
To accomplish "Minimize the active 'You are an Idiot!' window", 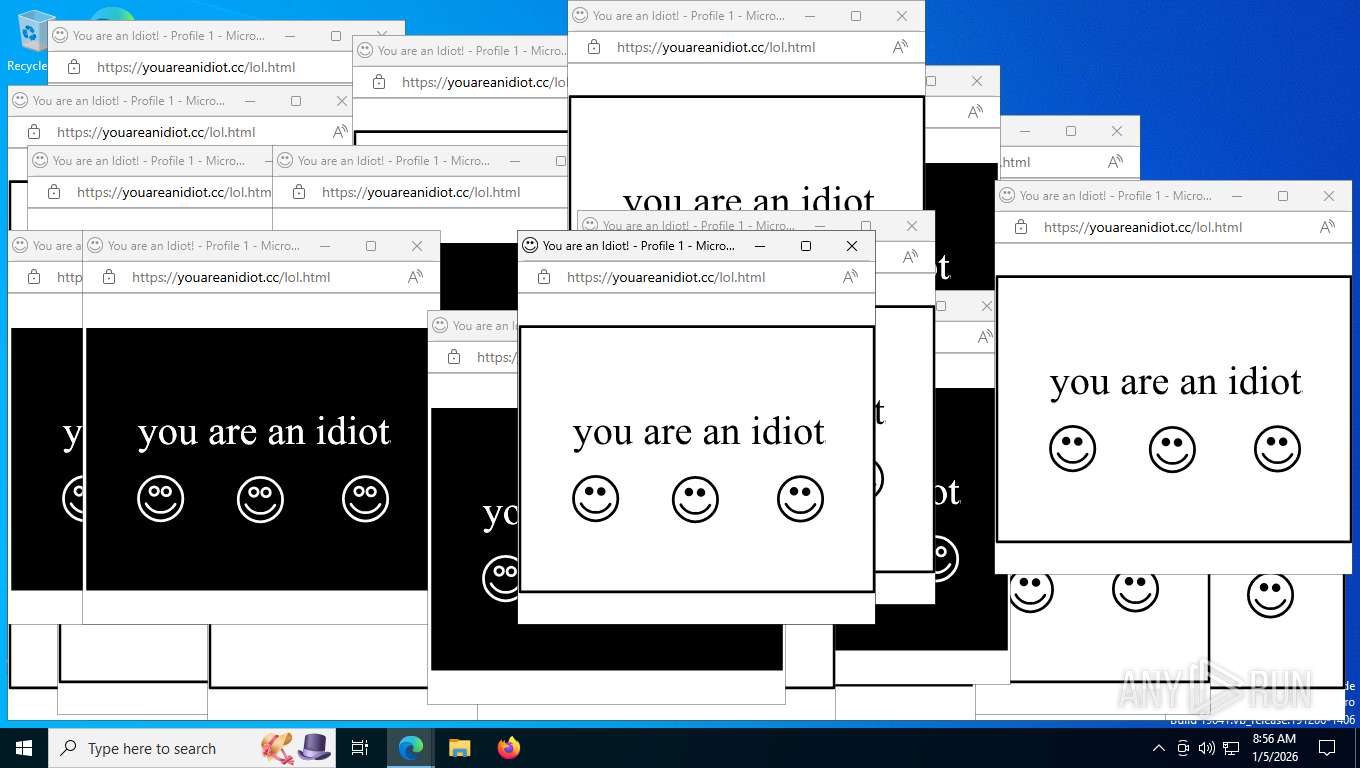I will point(760,245).
